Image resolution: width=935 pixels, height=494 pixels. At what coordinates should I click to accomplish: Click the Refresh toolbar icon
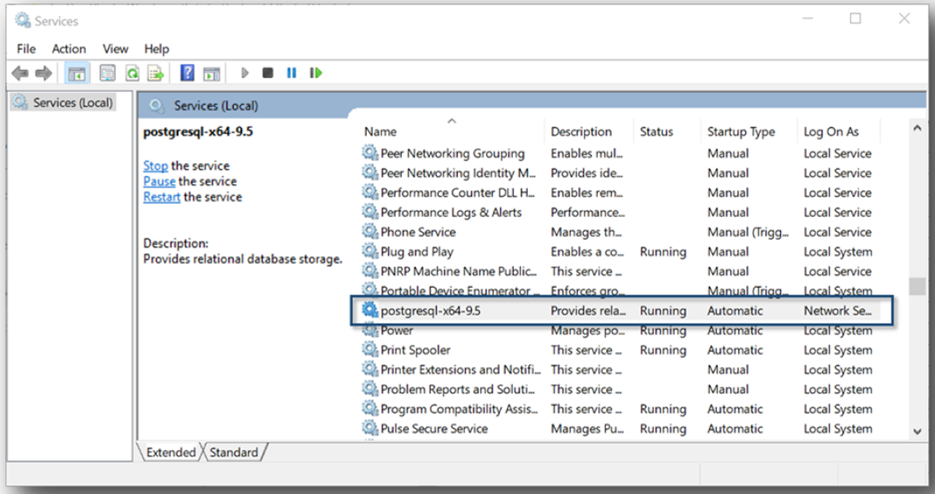point(131,73)
